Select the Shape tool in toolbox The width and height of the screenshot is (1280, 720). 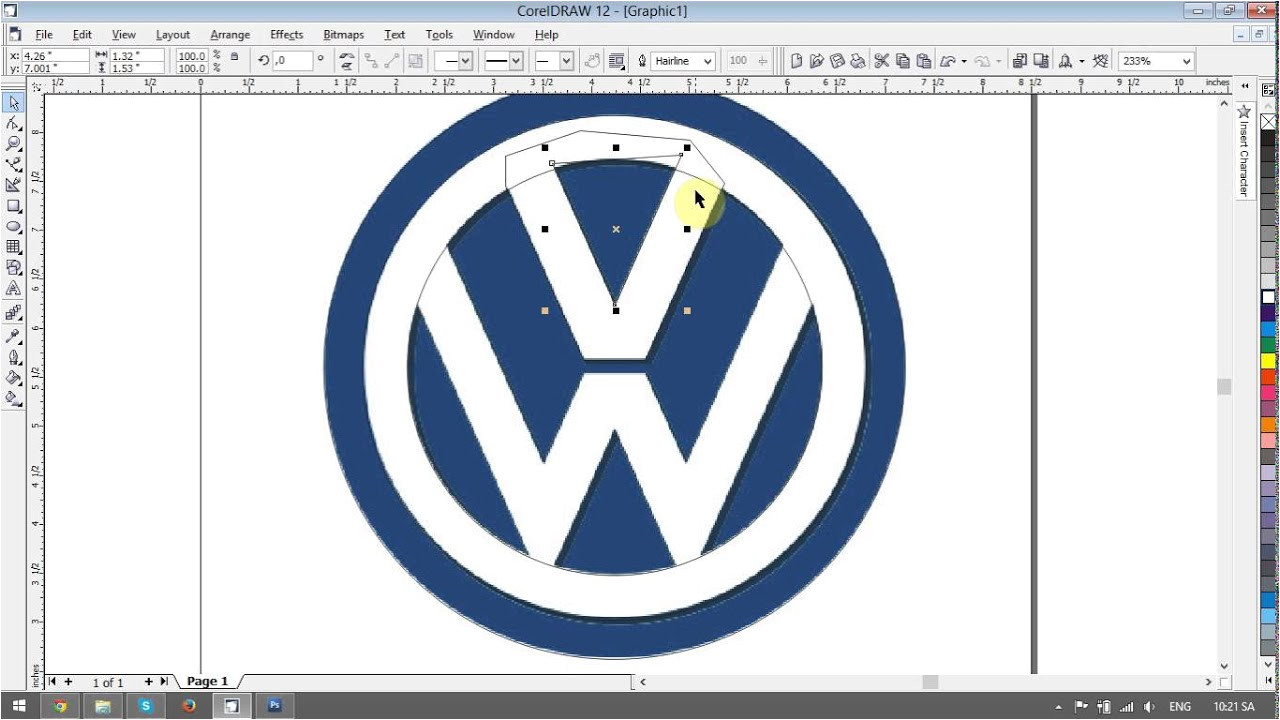13,124
